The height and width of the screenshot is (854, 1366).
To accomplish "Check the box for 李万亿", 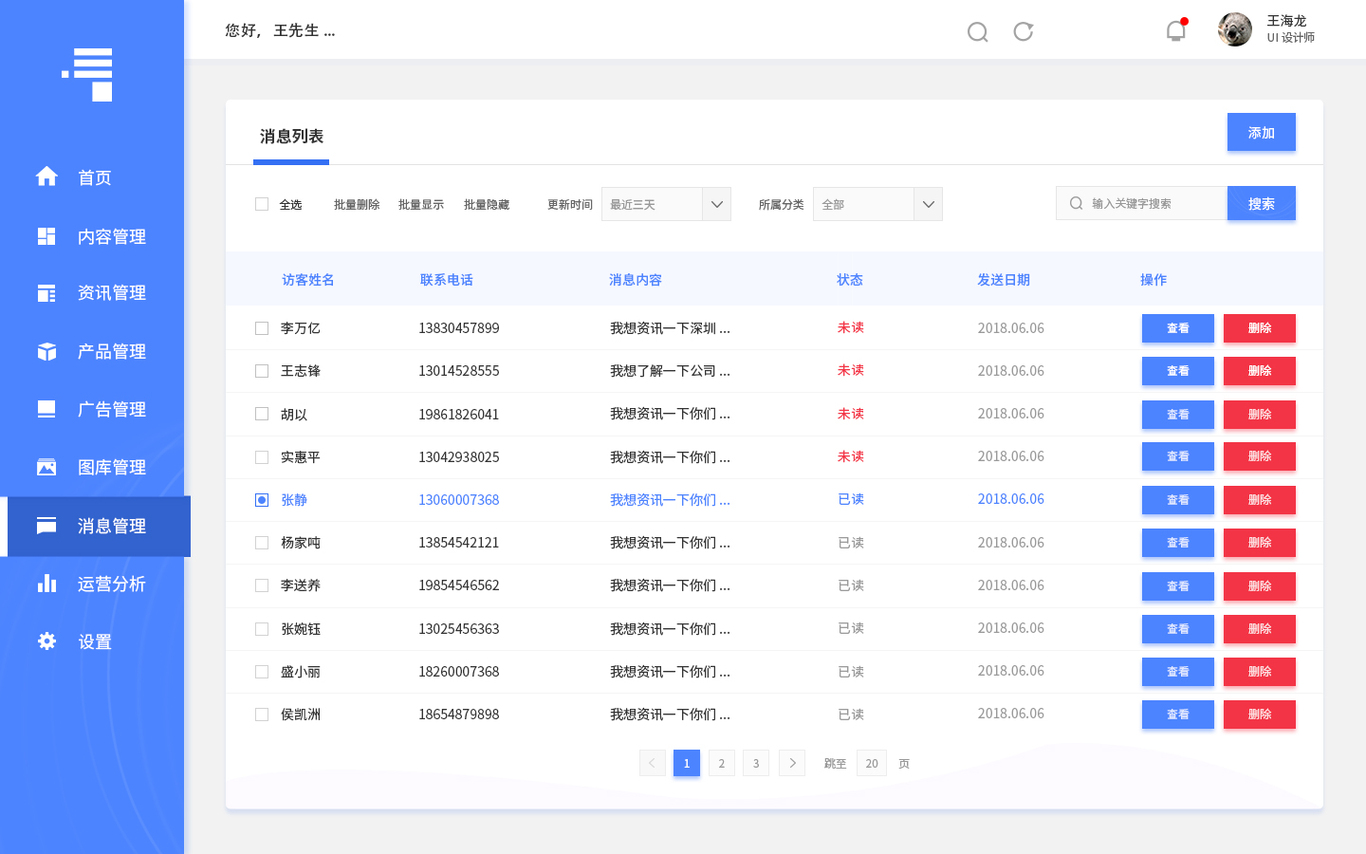I will 262,328.
